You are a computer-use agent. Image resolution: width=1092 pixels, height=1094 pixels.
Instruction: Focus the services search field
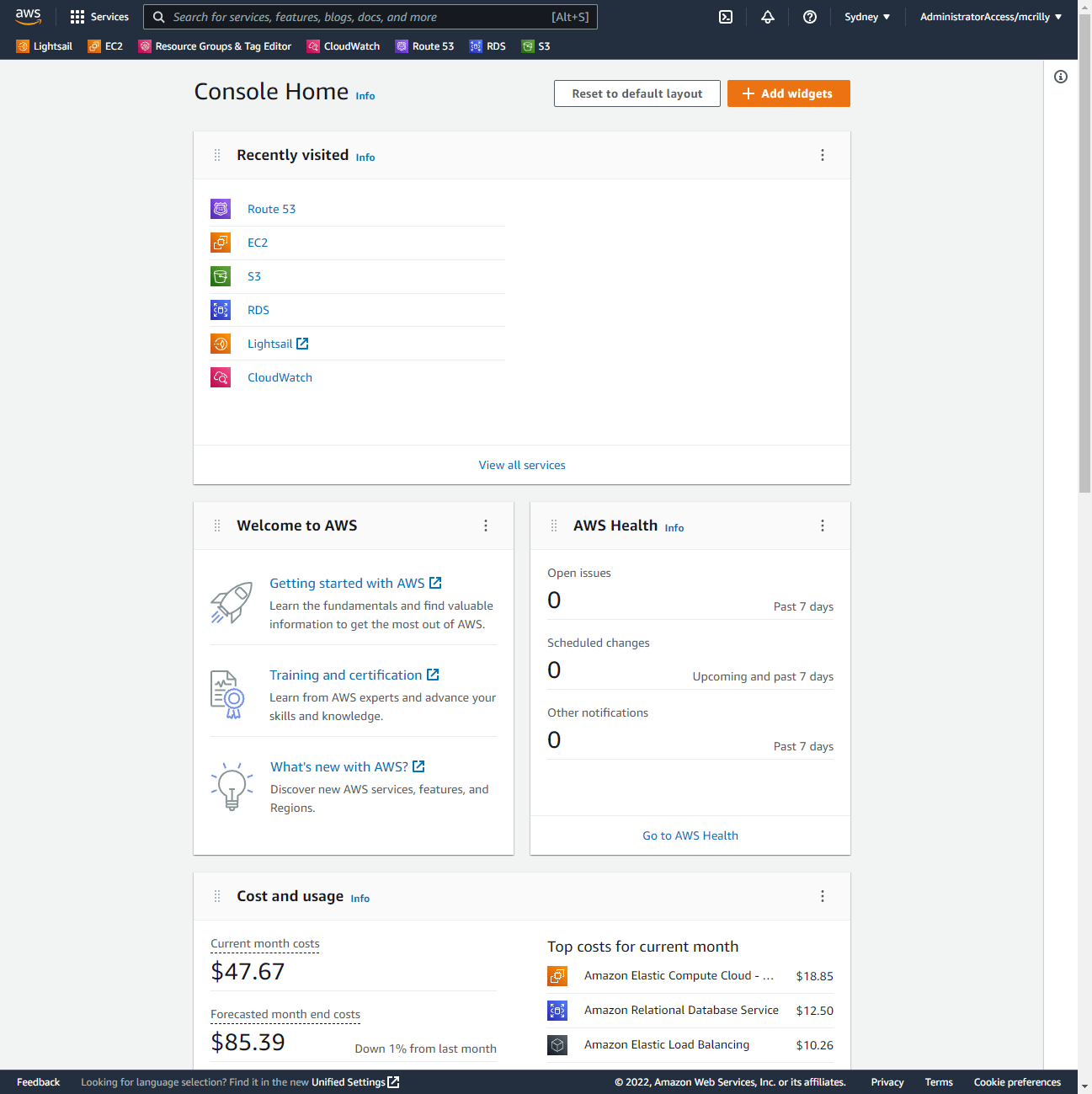tap(370, 17)
